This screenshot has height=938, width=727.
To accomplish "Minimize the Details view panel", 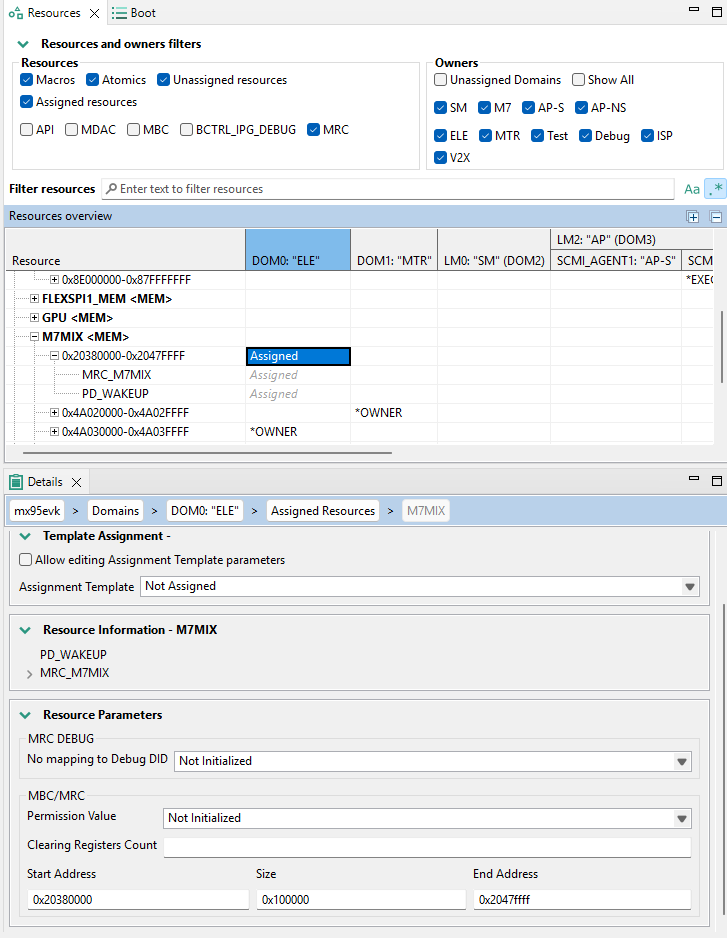I will click(694, 479).
